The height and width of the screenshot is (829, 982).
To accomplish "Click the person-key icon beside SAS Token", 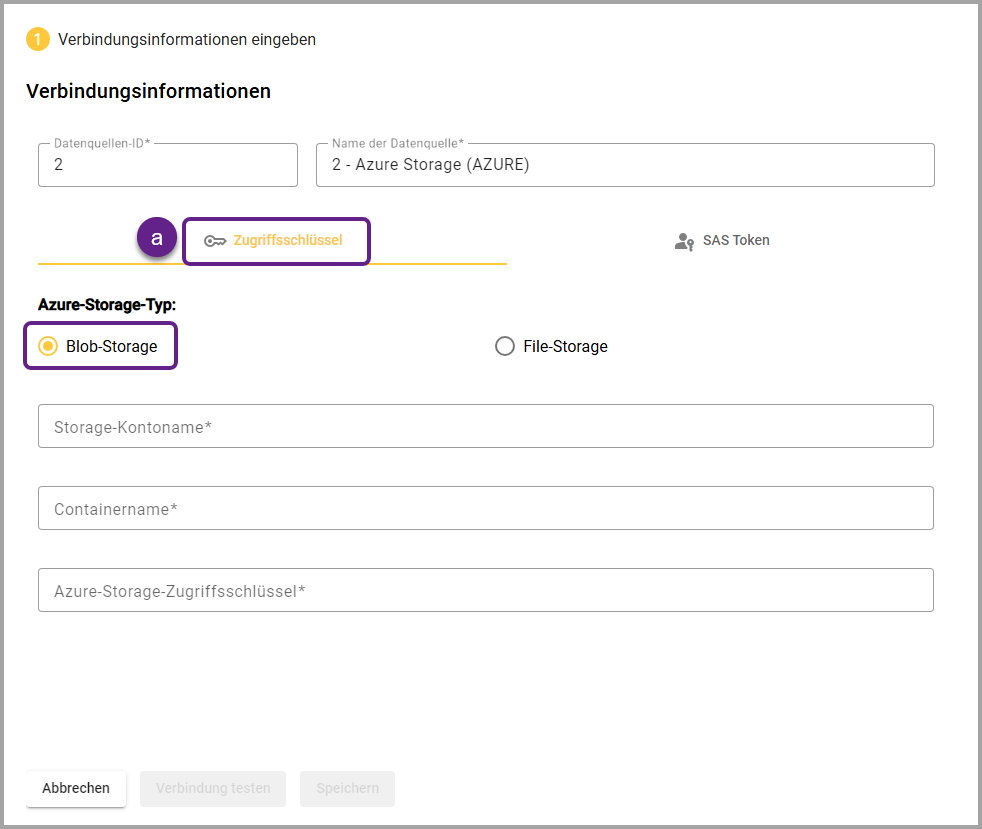I will coord(684,241).
